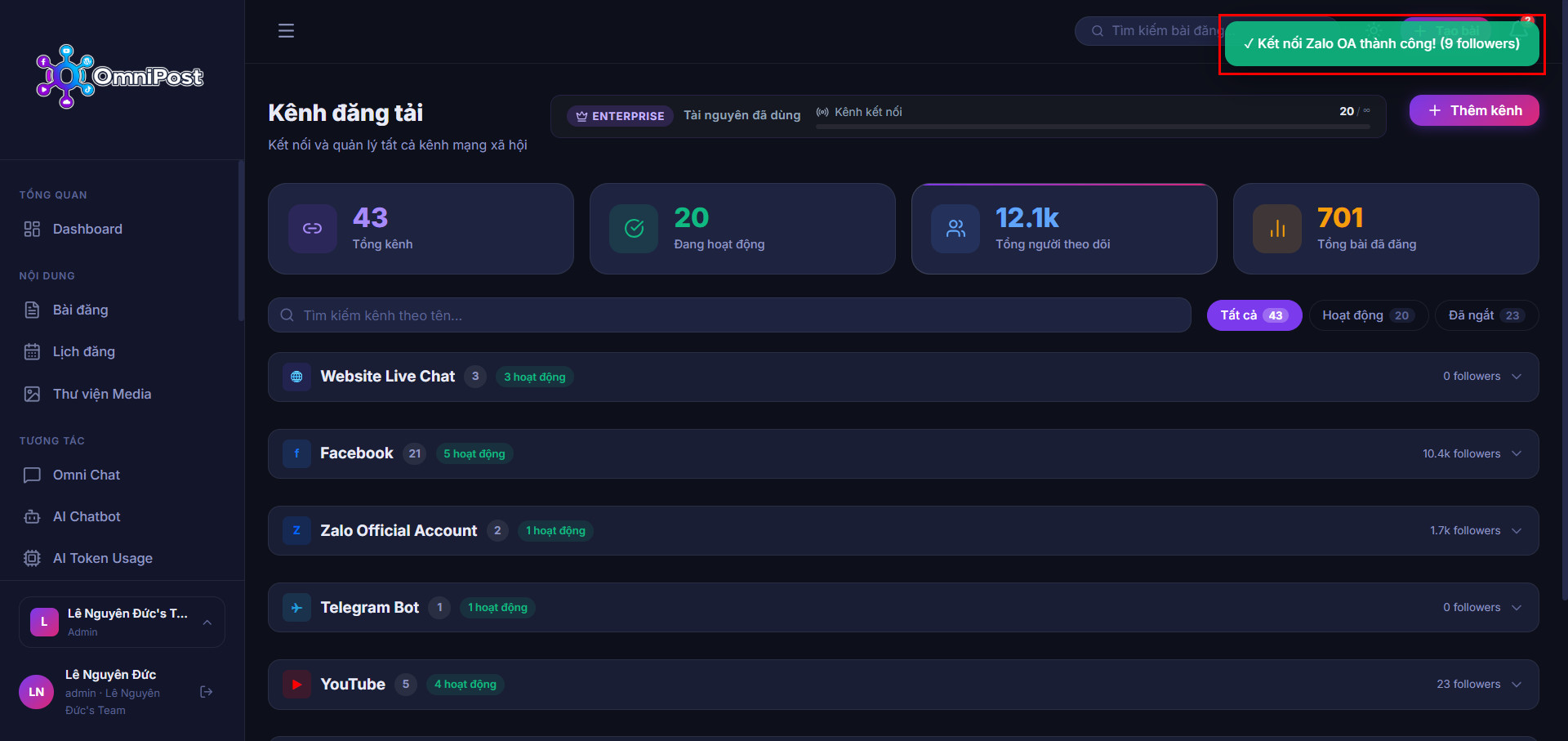Click the Facebook channel icon
This screenshot has width=1568, height=741.
pos(296,453)
